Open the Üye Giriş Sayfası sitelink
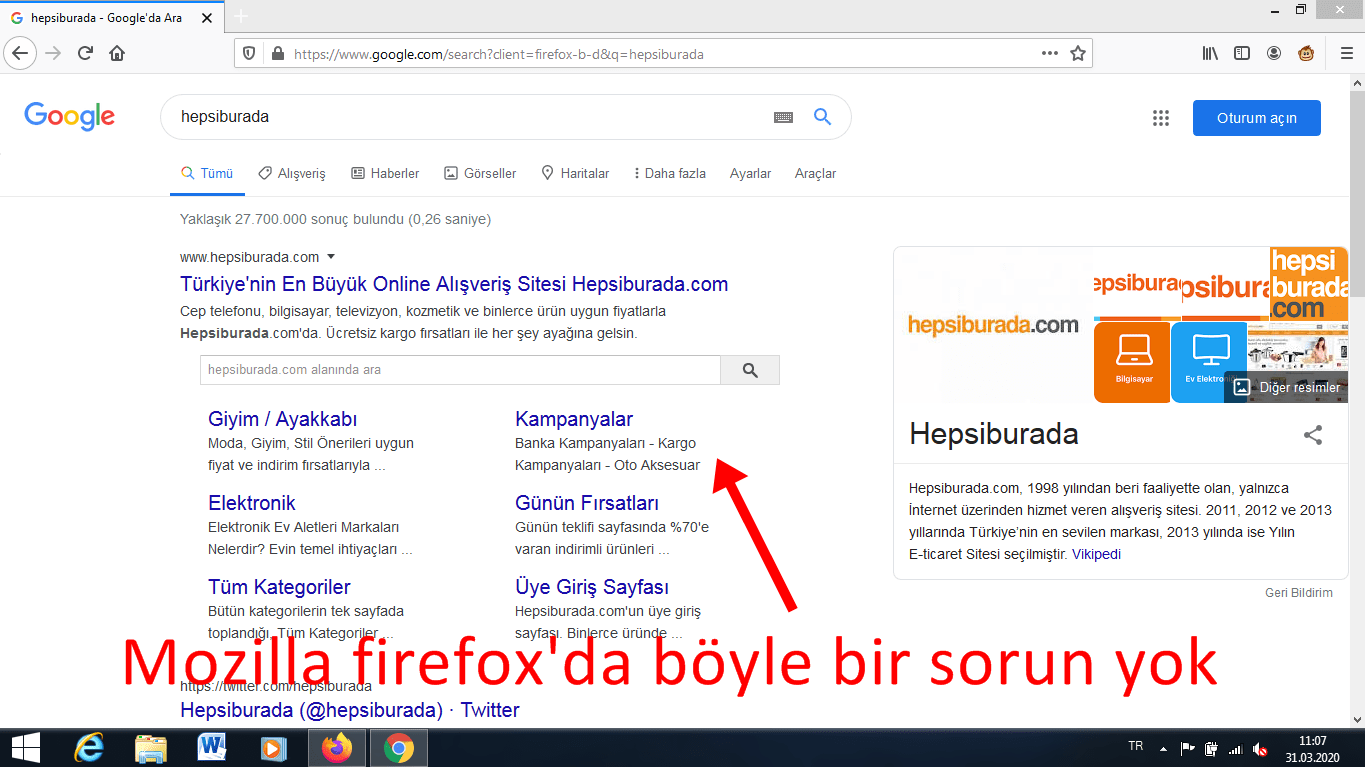Image resolution: width=1365 pixels, height=767 pixels. point(592,587)
